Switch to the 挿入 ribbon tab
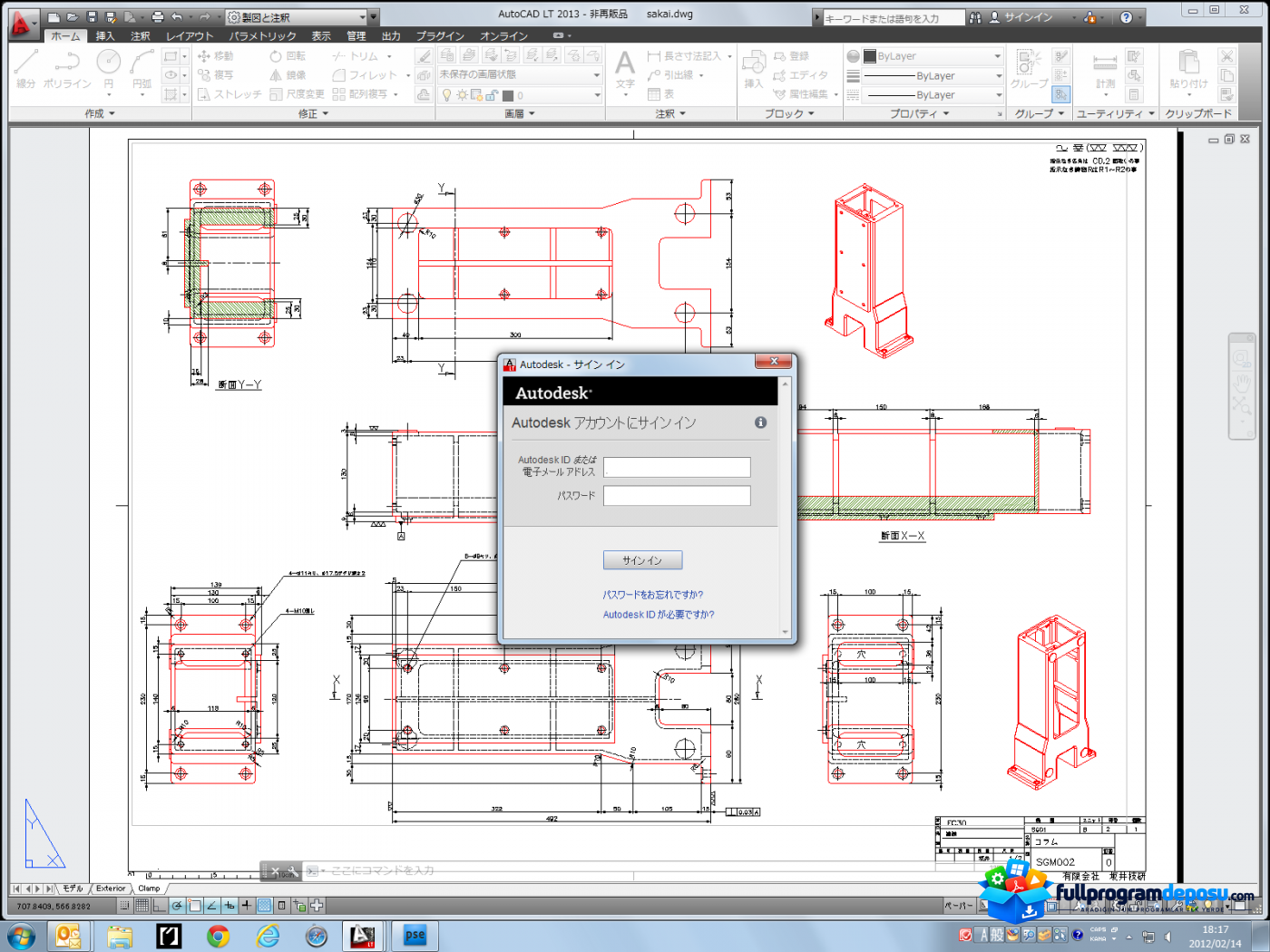The image size is (1270, 952). [x=105, y=36]
